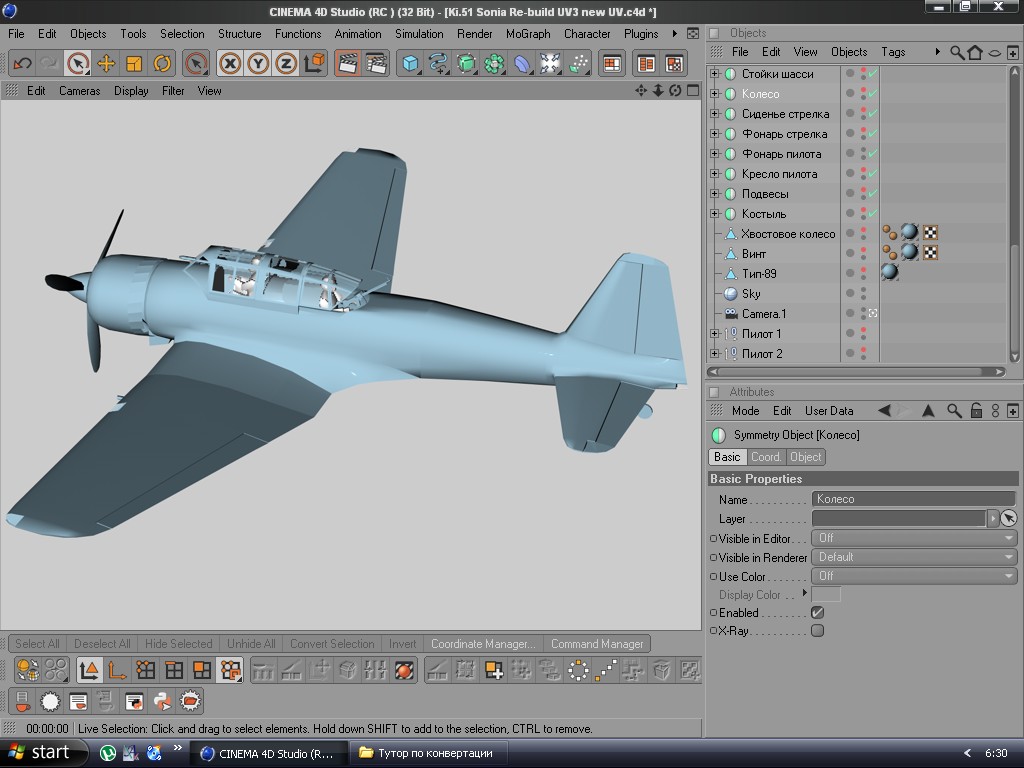Click Render Active View clapperboard icon
Viewport: 1024px width, 768px height.
pyautogui.click(x=347, y=64)
